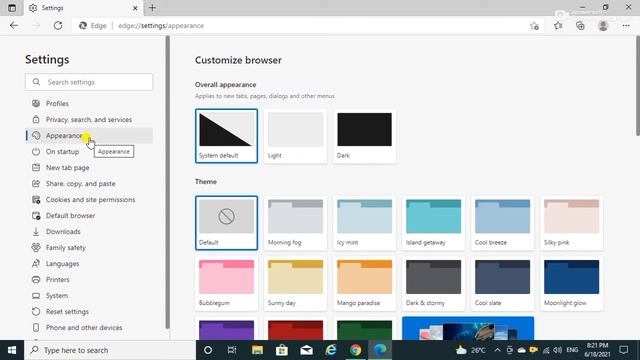Close the Settings tab
Viewport: 640px width, 360px height.
(135, 8)
